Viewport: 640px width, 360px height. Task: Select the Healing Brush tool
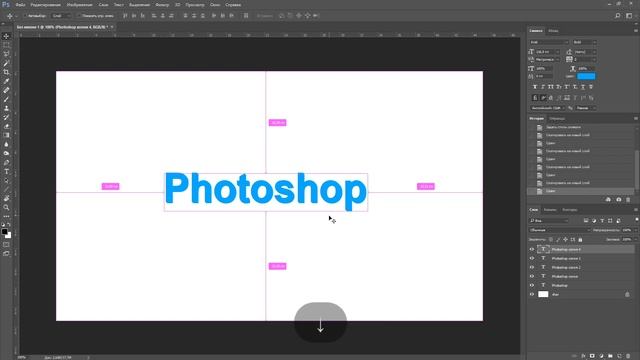click(x=6, y=90)
